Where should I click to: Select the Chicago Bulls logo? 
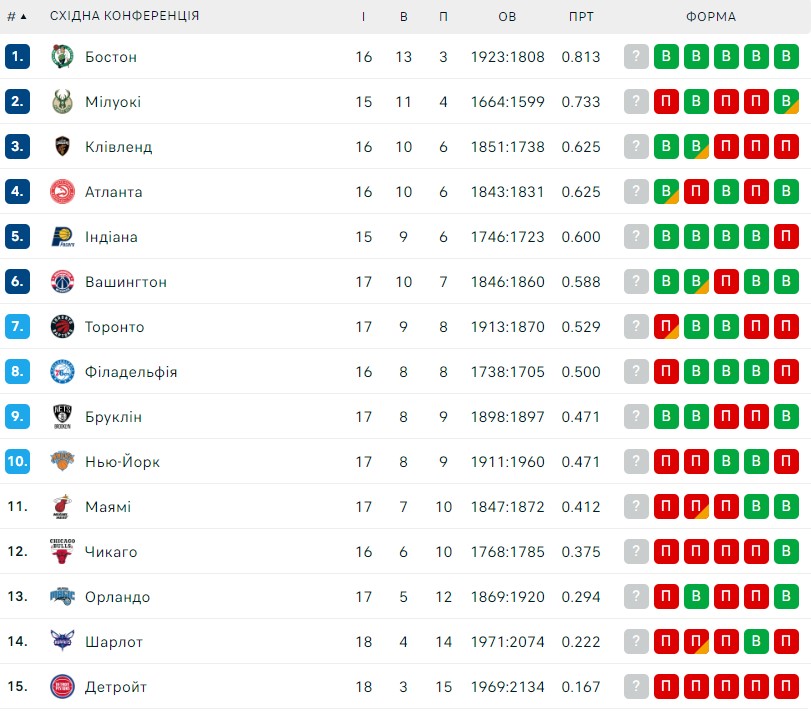click(62, 551)
